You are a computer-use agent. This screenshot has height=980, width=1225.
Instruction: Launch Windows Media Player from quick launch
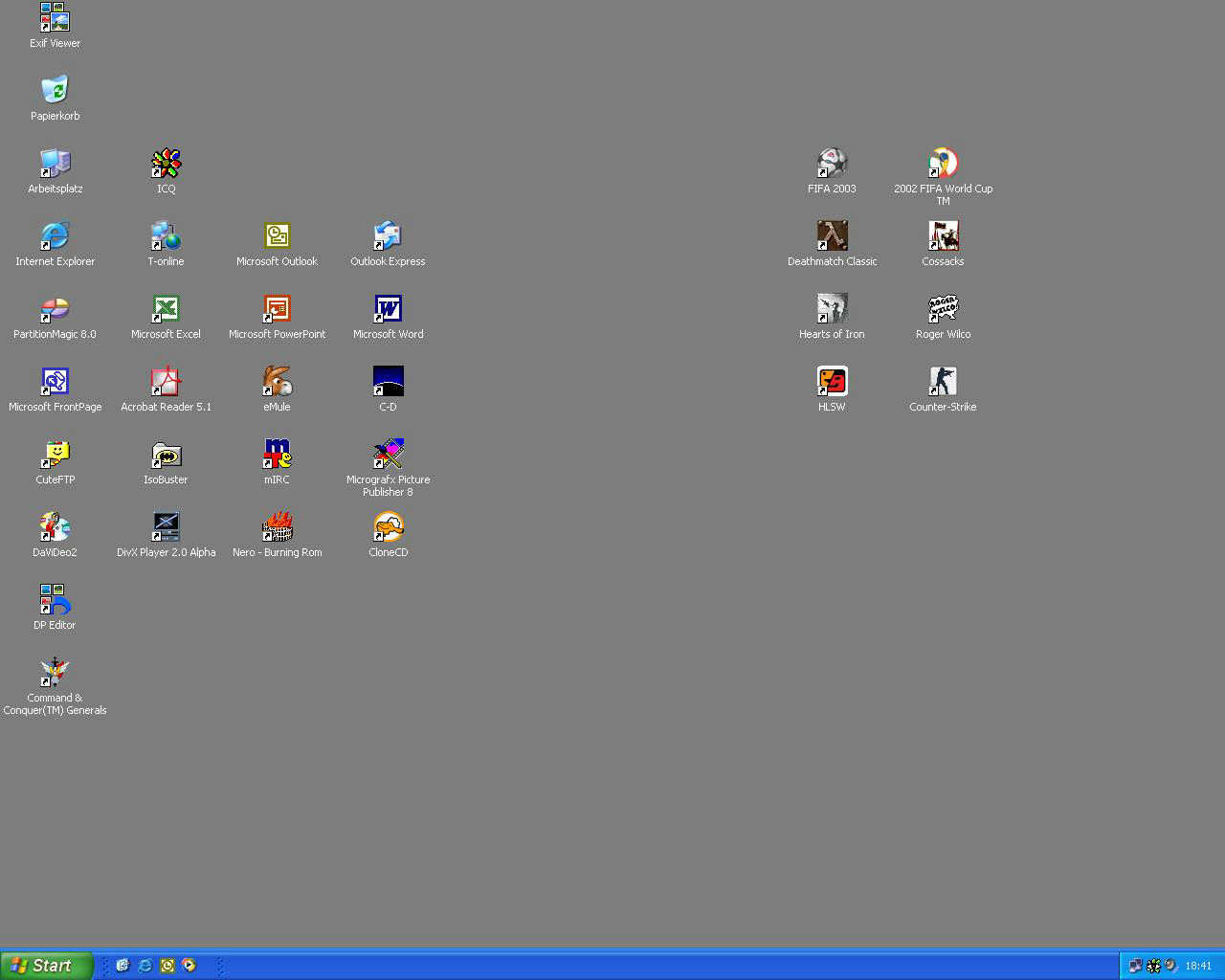(189, 966)
